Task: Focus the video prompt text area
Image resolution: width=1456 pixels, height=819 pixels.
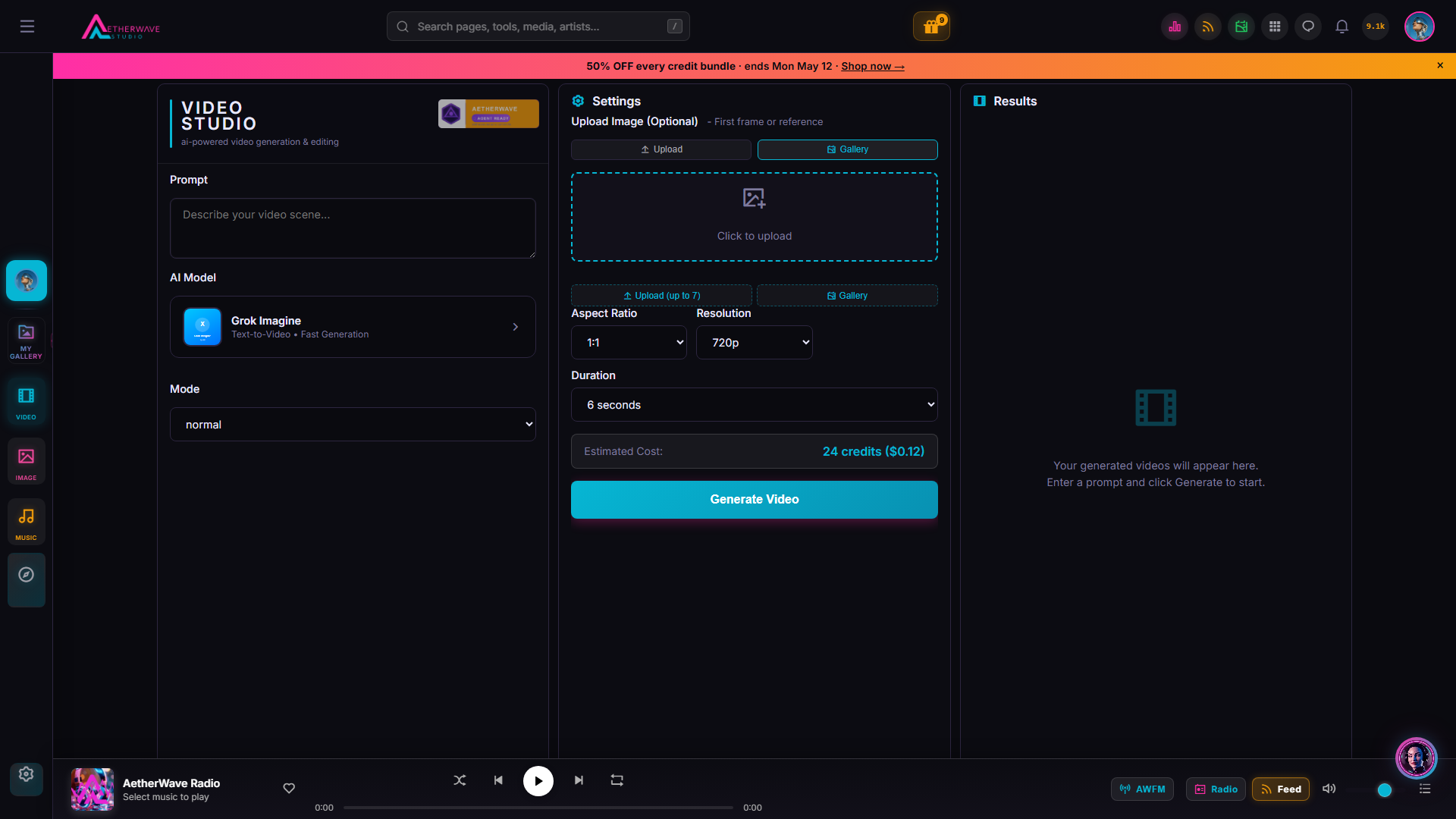Action: [x=353, y=228]
